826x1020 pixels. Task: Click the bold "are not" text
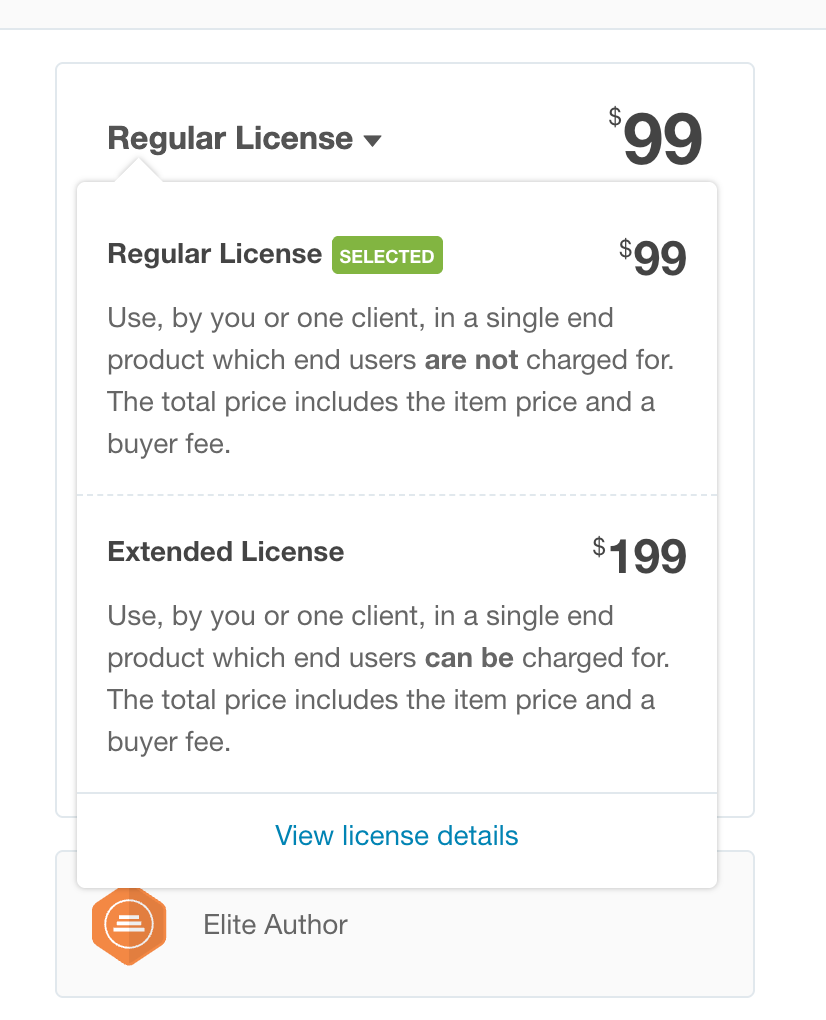471,360
